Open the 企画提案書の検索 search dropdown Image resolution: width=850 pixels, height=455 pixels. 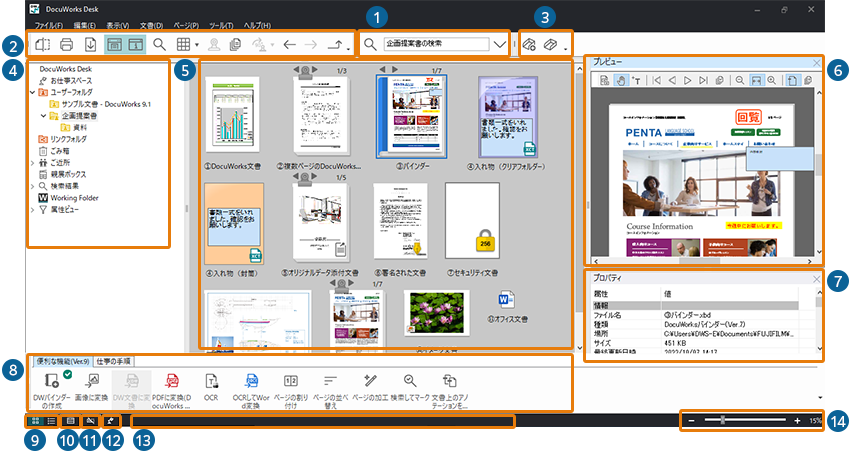coord(500,44)
